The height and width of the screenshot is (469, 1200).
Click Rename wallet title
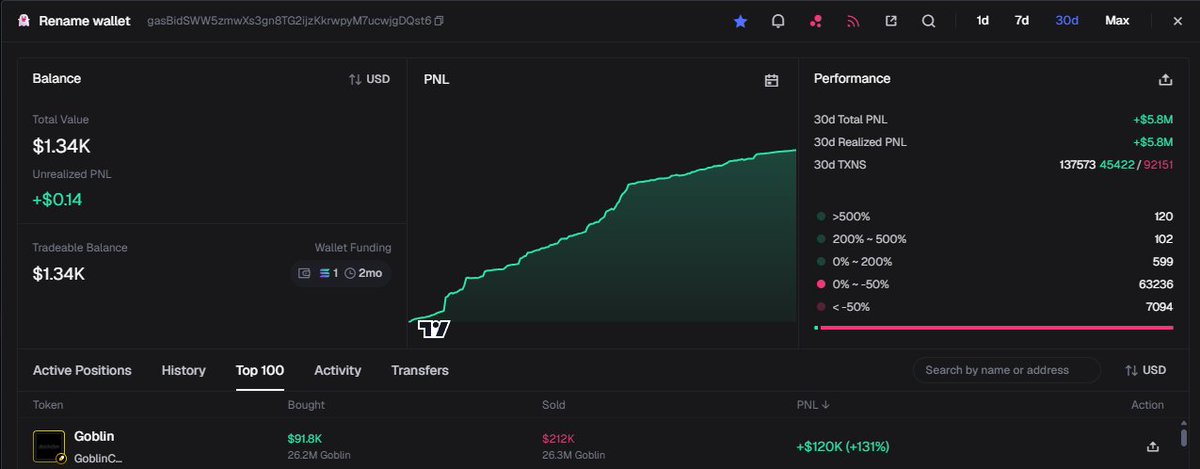tap(85, 21)
